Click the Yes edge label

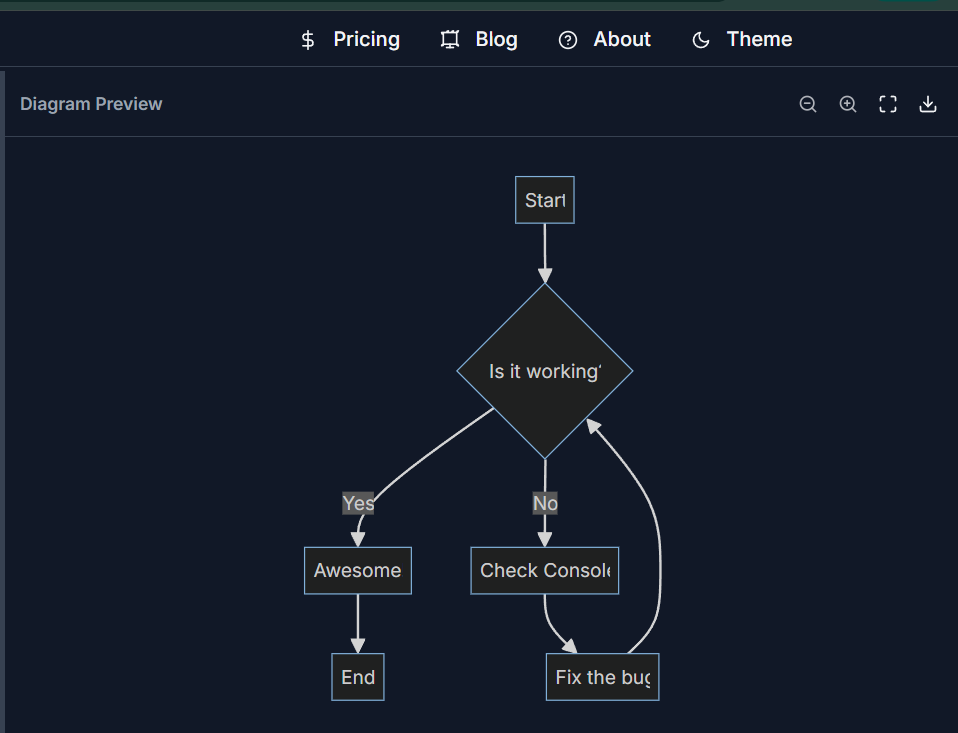358,503
